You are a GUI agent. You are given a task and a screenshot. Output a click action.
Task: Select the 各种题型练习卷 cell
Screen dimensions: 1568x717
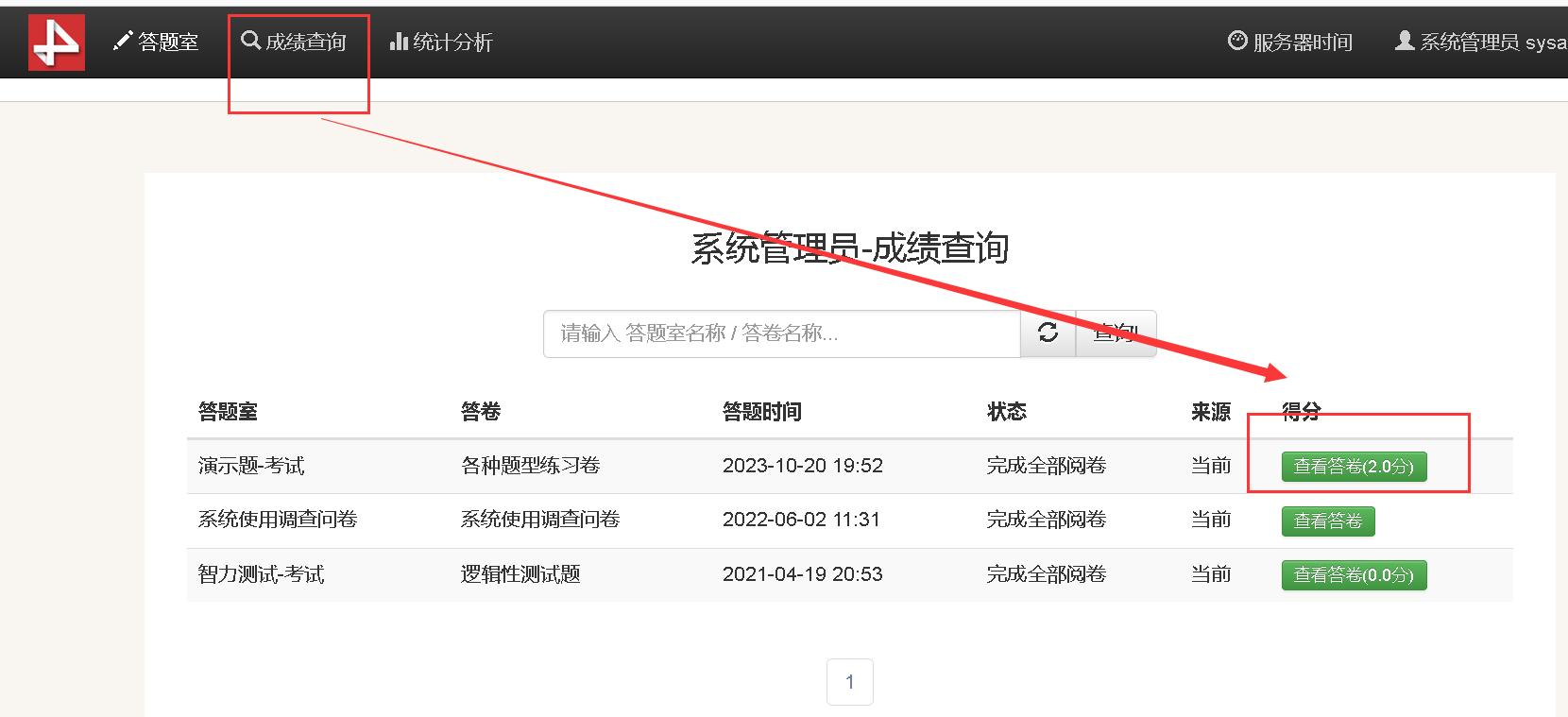[x=530, y=466]
